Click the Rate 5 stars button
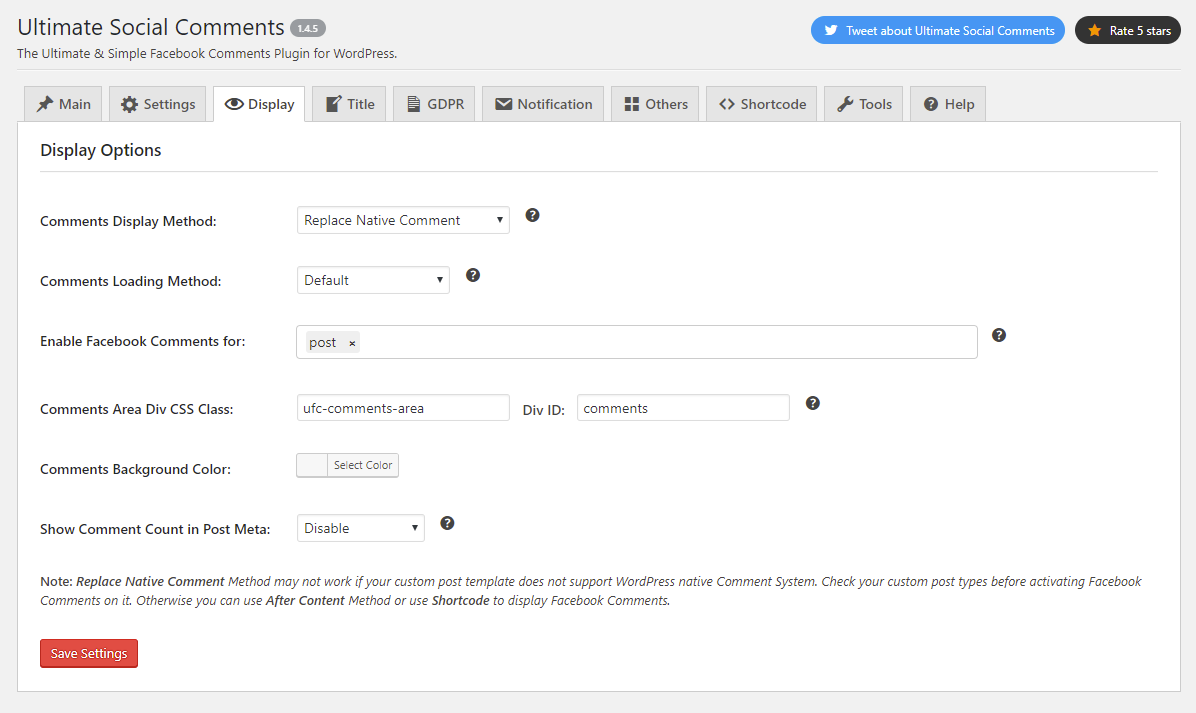 1128,31
